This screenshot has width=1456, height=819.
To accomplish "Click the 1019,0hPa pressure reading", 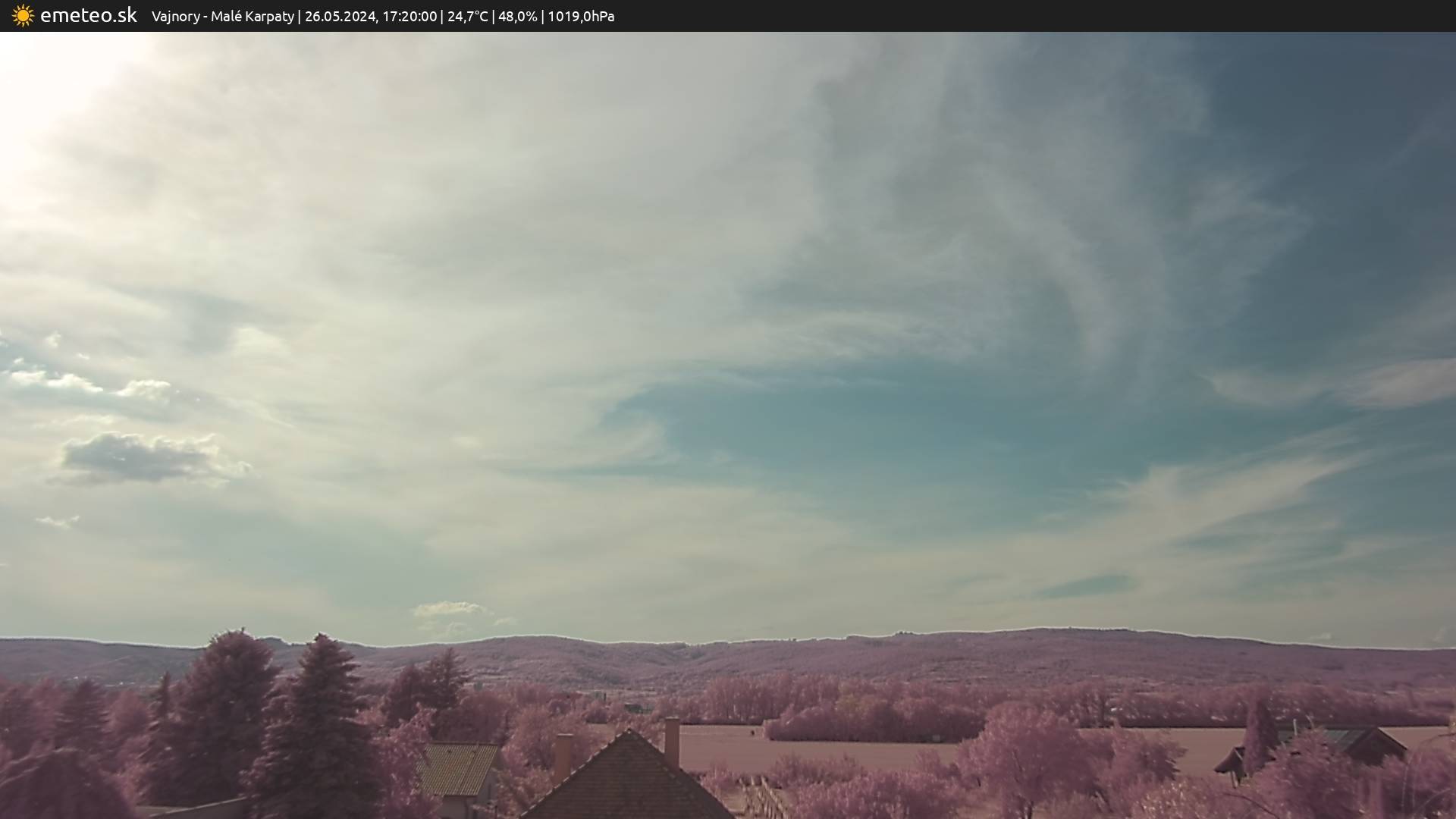I will (581, 16).
